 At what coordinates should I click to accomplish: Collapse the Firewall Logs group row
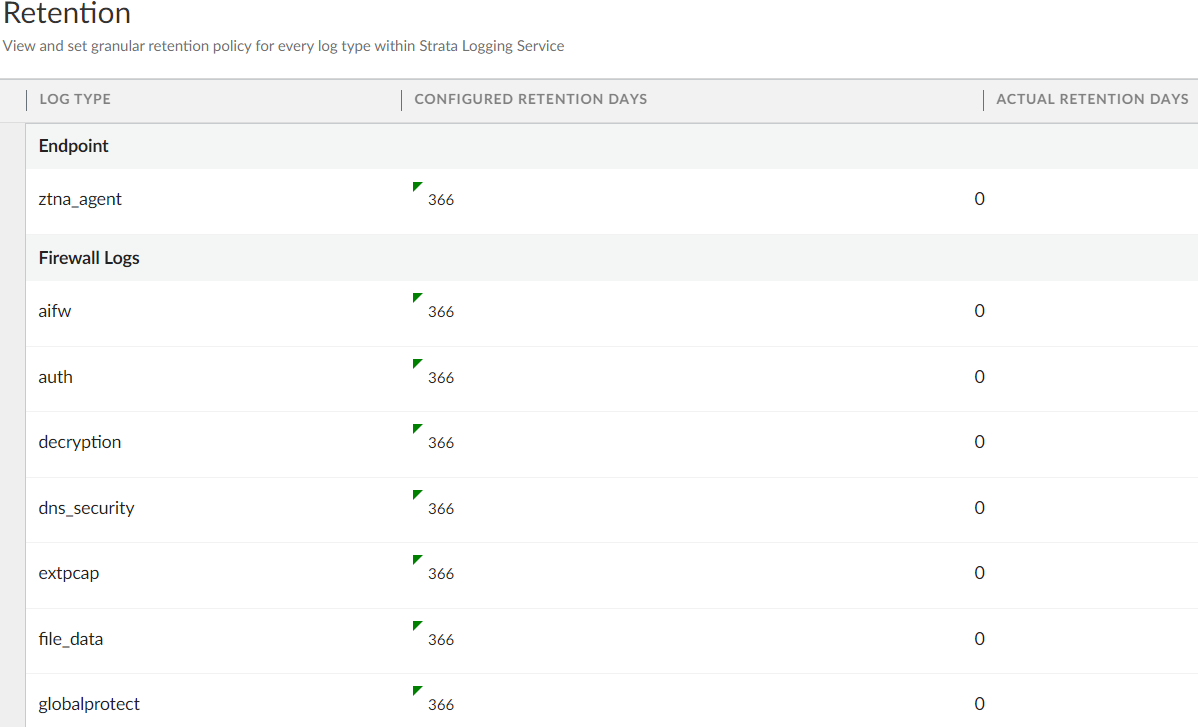click(89, 258)
